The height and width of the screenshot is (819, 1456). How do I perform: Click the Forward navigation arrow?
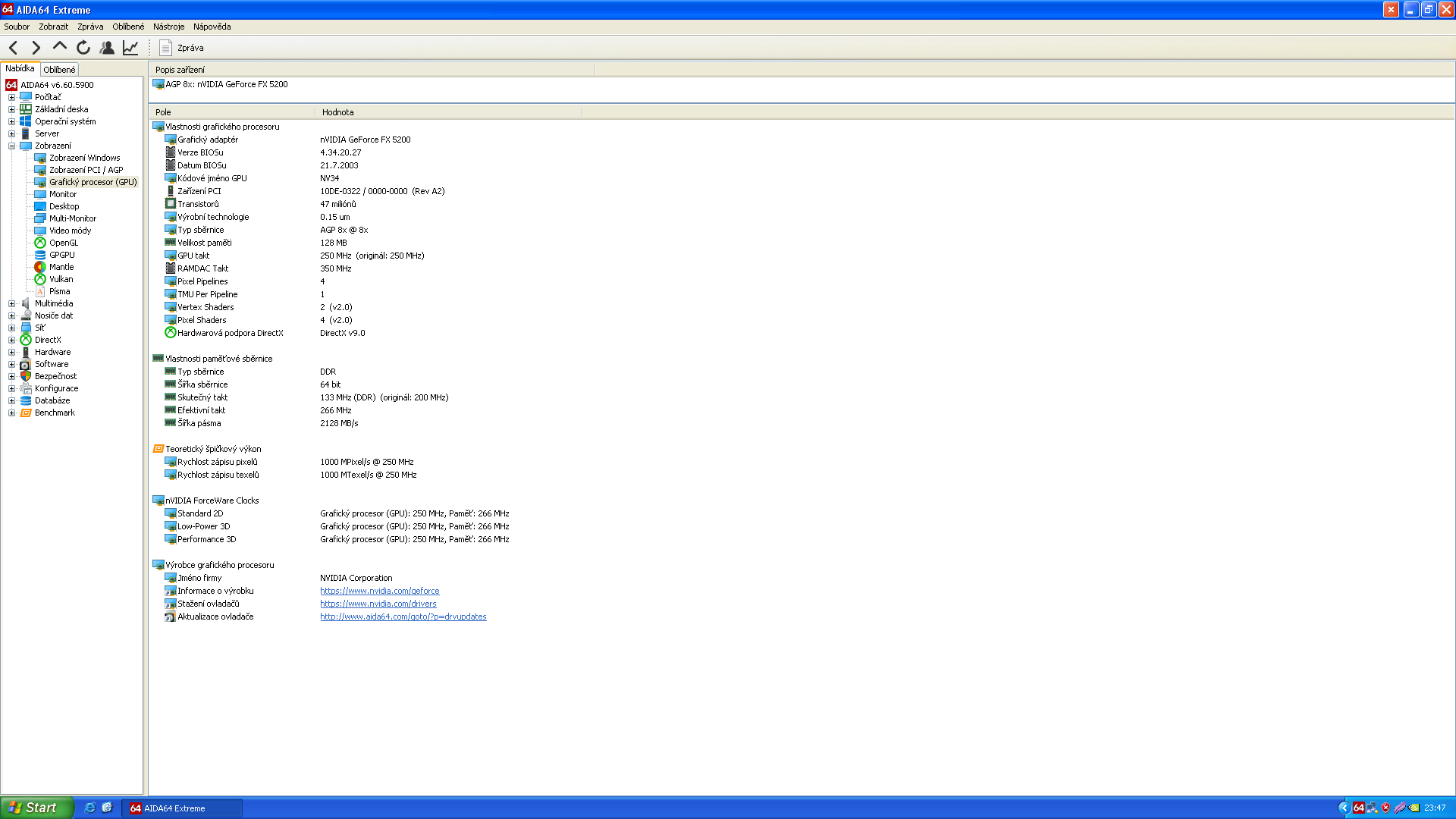pyautogui.click(x=36, y=48)
